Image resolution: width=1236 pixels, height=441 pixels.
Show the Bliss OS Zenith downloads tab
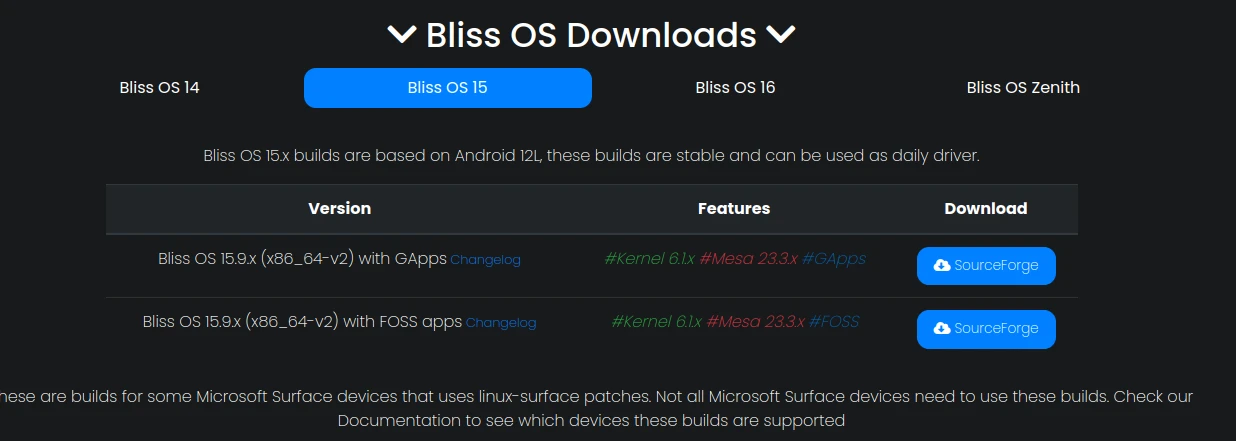click(x=1023, y=88)
